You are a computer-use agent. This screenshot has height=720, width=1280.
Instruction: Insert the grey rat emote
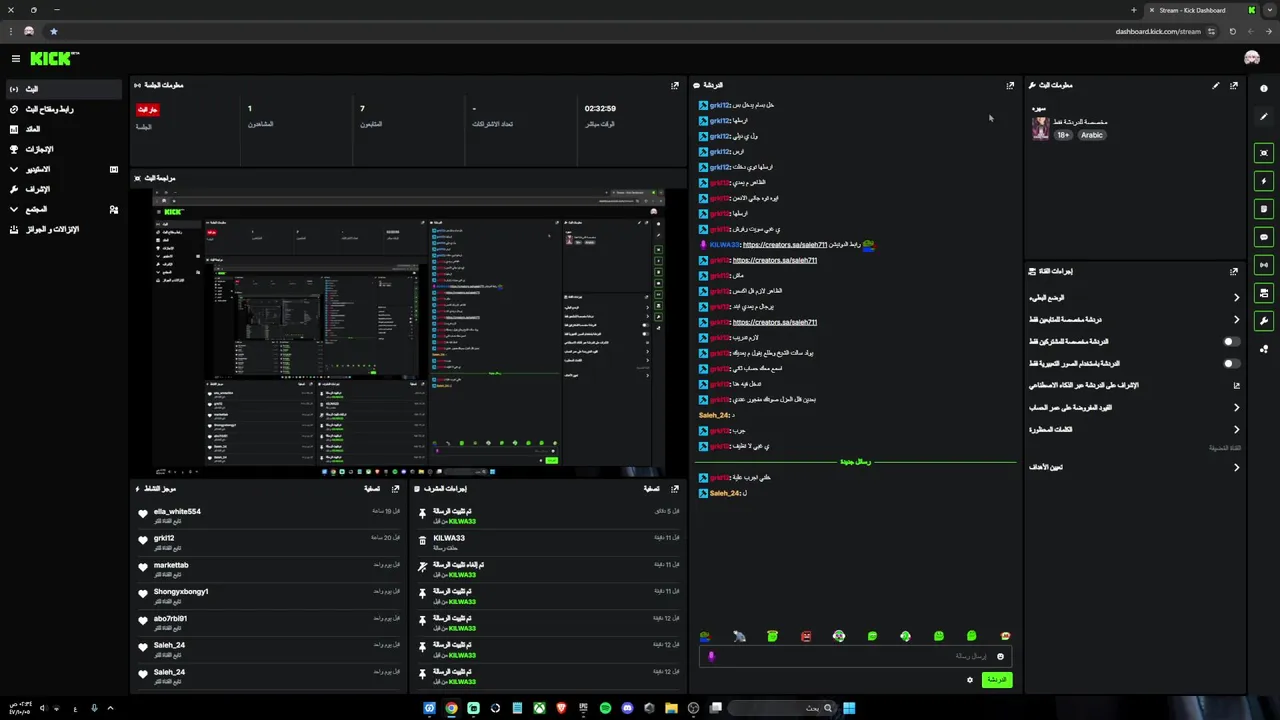(739, 636)
